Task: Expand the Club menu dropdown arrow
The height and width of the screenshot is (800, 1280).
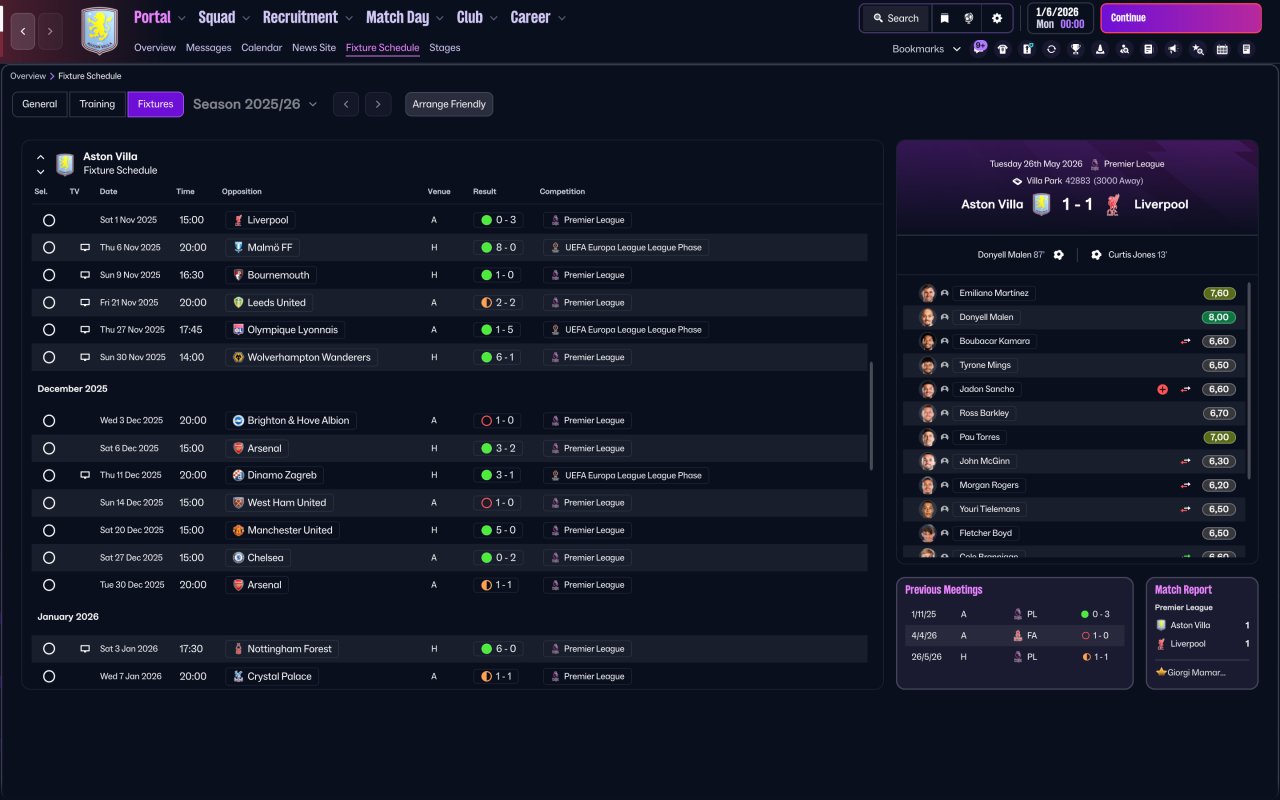Action: 493,18
